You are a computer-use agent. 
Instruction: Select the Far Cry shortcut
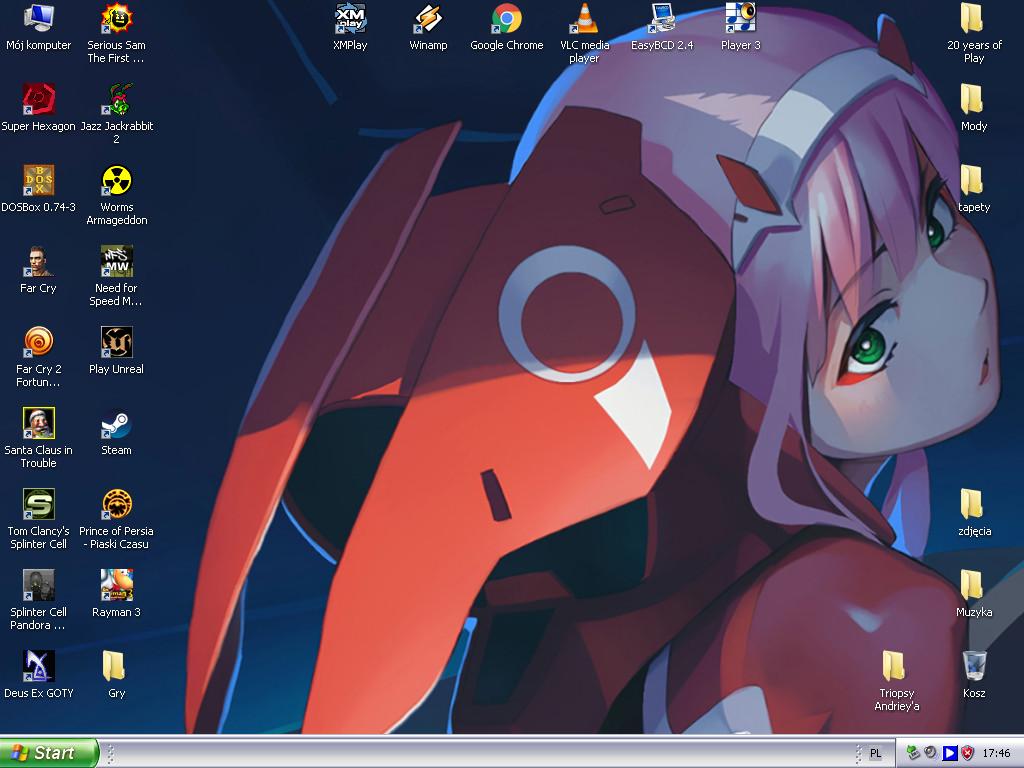(39, 261)
